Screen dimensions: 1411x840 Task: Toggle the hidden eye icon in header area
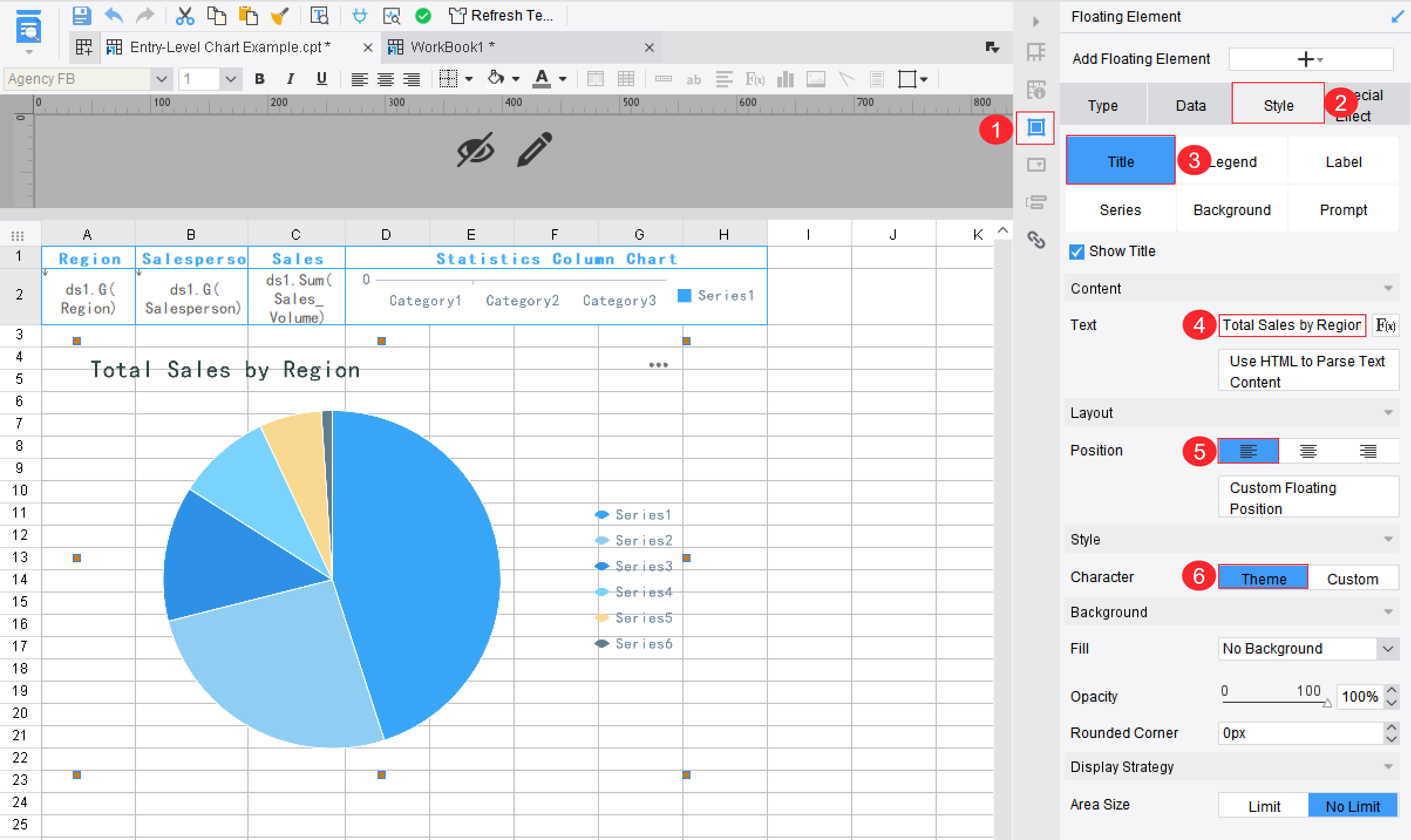pos(475,149)
